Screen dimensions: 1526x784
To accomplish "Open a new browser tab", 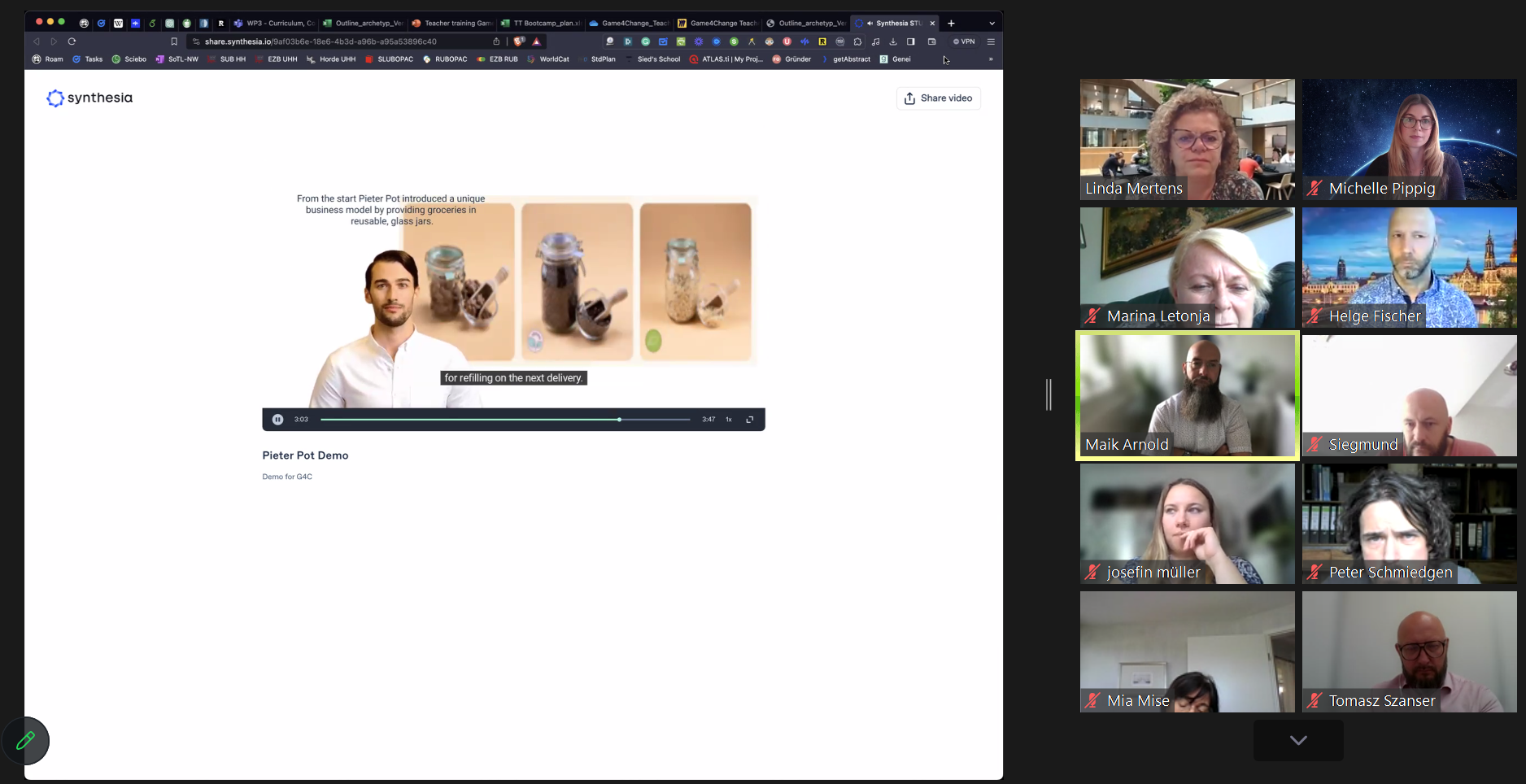I will point(951,24).
